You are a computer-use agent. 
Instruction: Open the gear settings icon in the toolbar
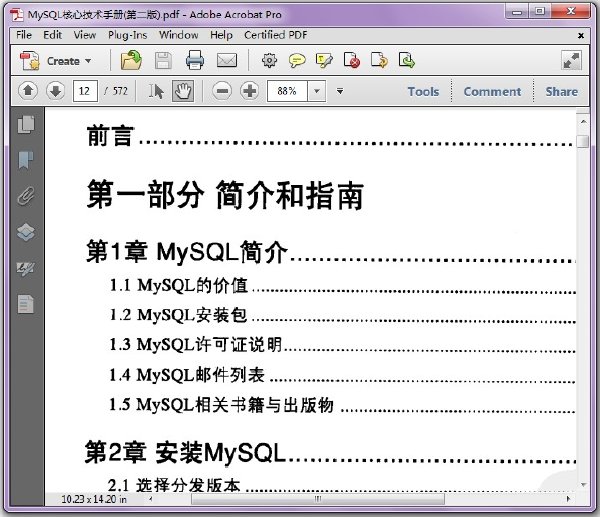pos(269,60)
